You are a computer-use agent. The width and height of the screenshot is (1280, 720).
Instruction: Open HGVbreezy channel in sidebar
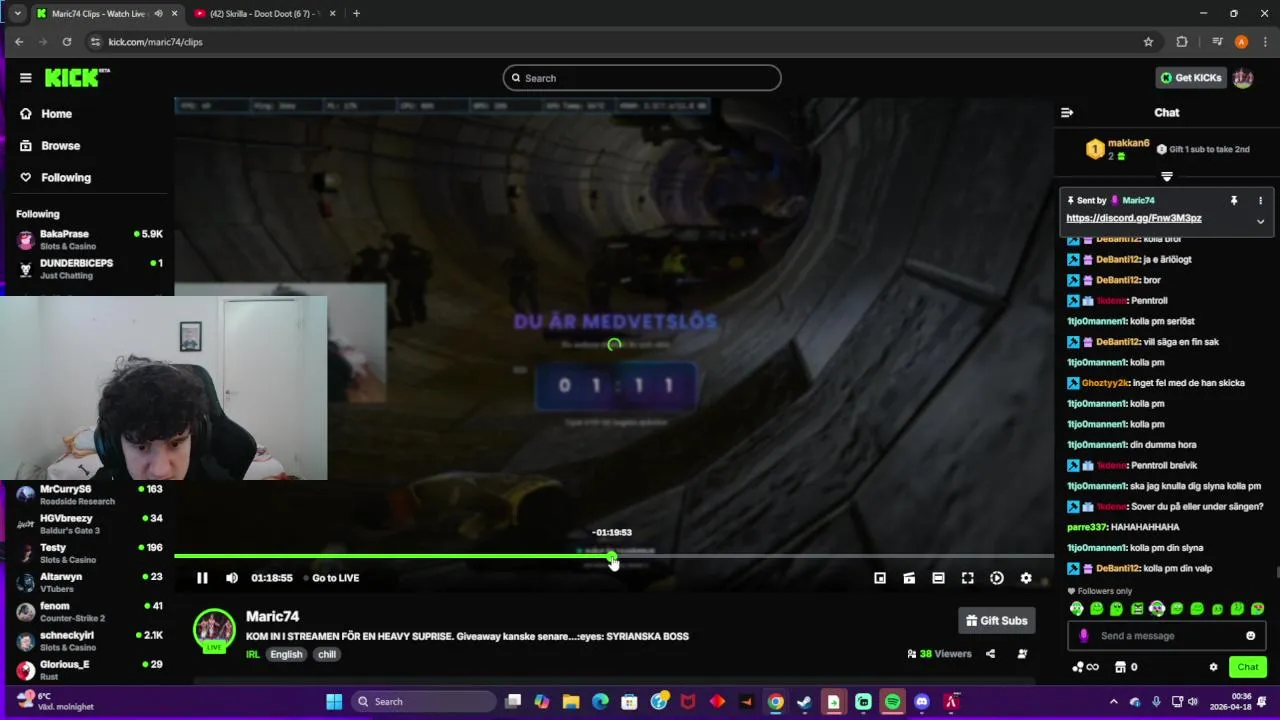89,524
